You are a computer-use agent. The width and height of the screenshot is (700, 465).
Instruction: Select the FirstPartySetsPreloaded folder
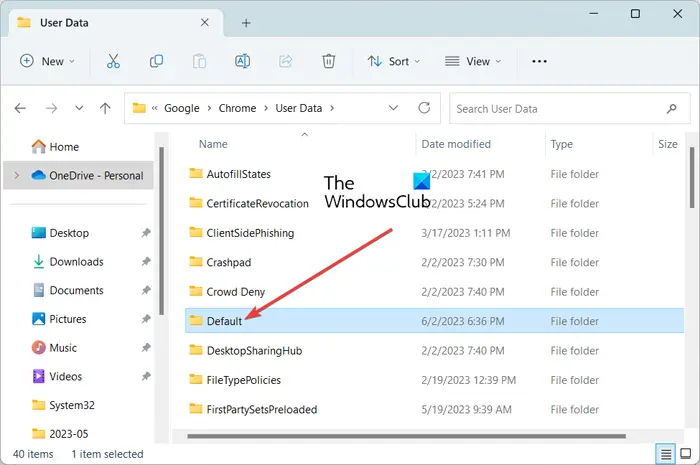tap(253, 409)
